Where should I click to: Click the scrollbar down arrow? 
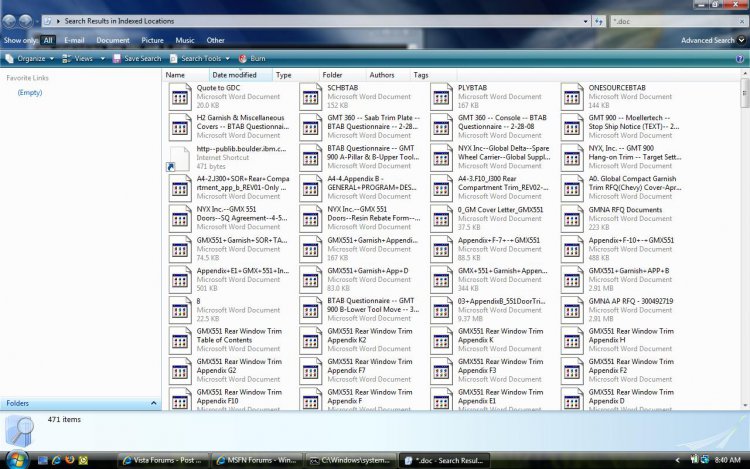click(x=744, y=406)
